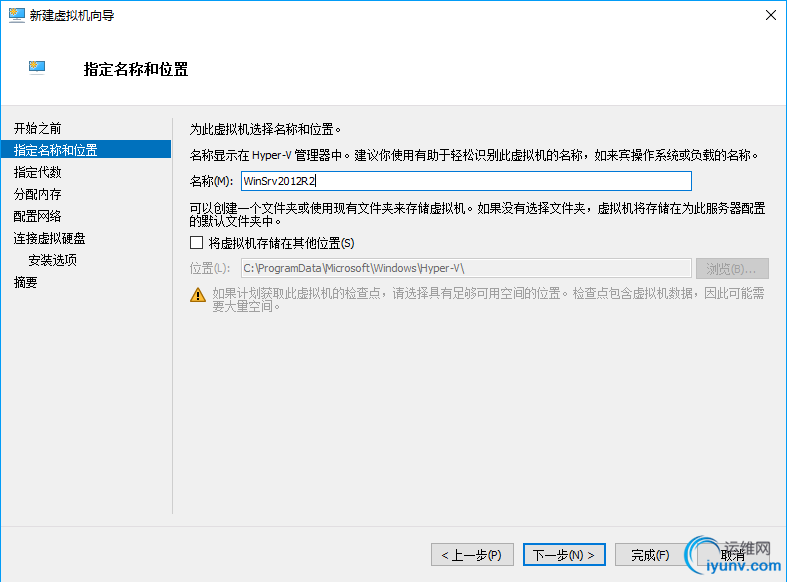Viewport: 787px width, 582px height.
Task: Open the 连接虚拟硬盘 step
Action: (49, 238)
